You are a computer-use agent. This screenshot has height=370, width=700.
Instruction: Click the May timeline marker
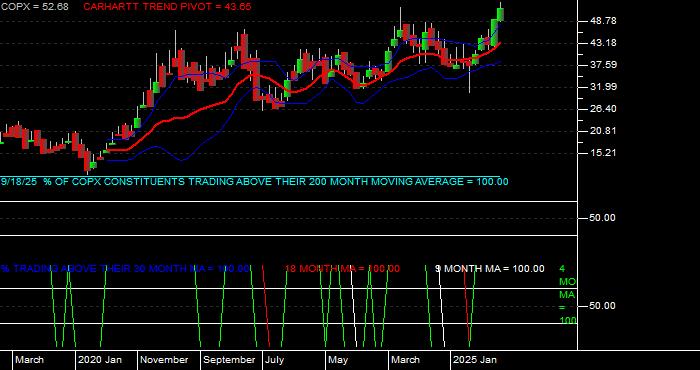pyautogui.click(x=338, y=360)
